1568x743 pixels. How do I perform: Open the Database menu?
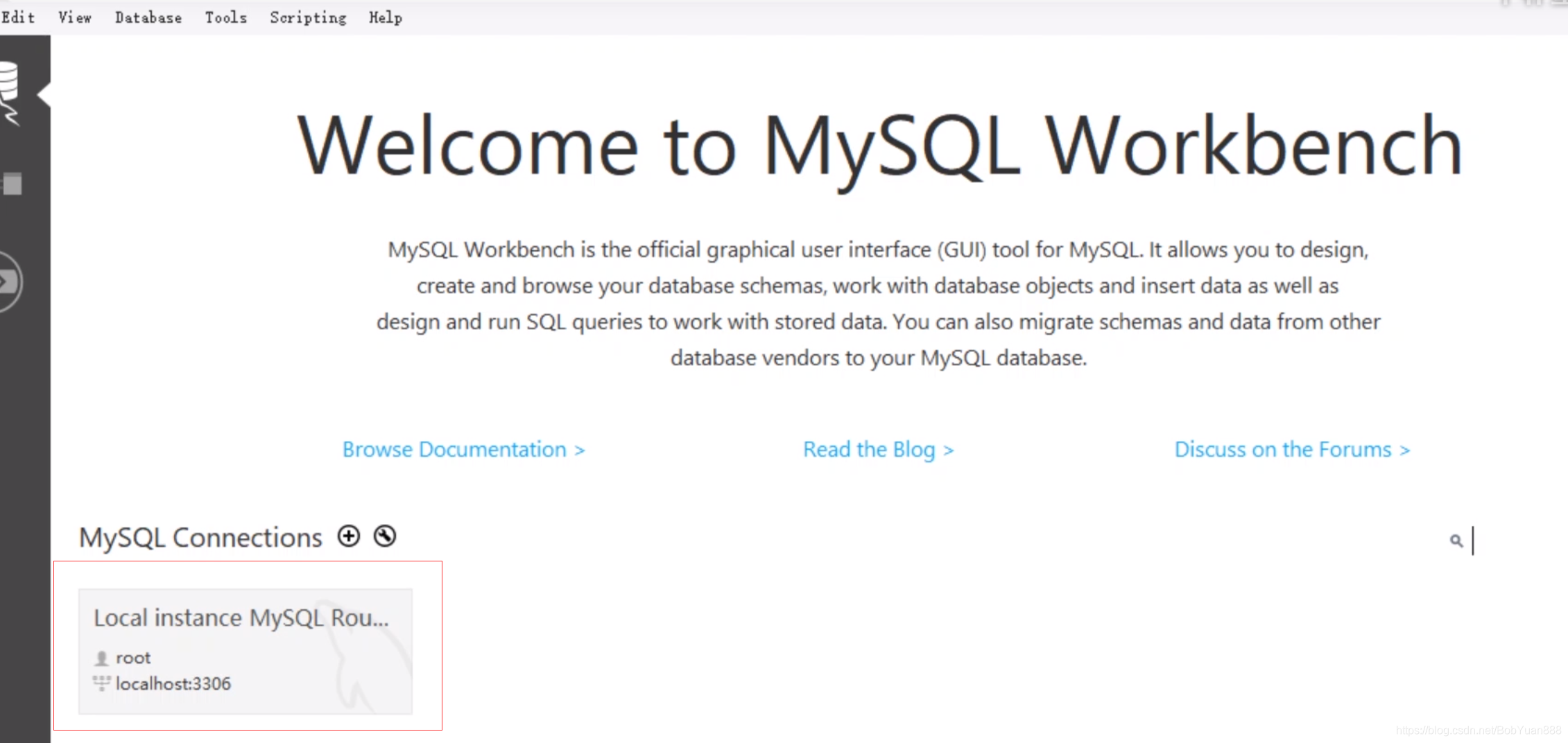tap(148, 17)
